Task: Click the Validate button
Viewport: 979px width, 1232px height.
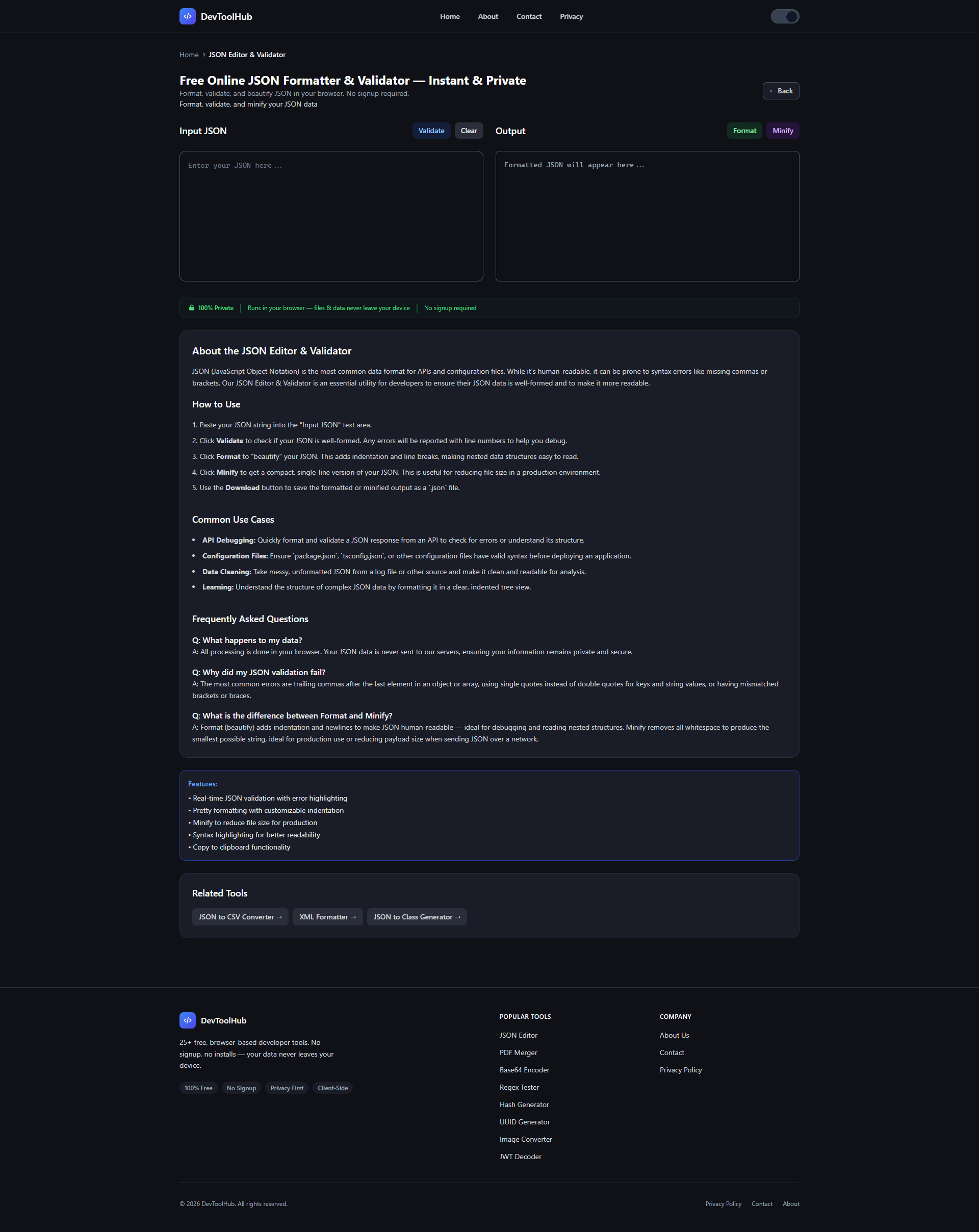Action: [431, 130]
